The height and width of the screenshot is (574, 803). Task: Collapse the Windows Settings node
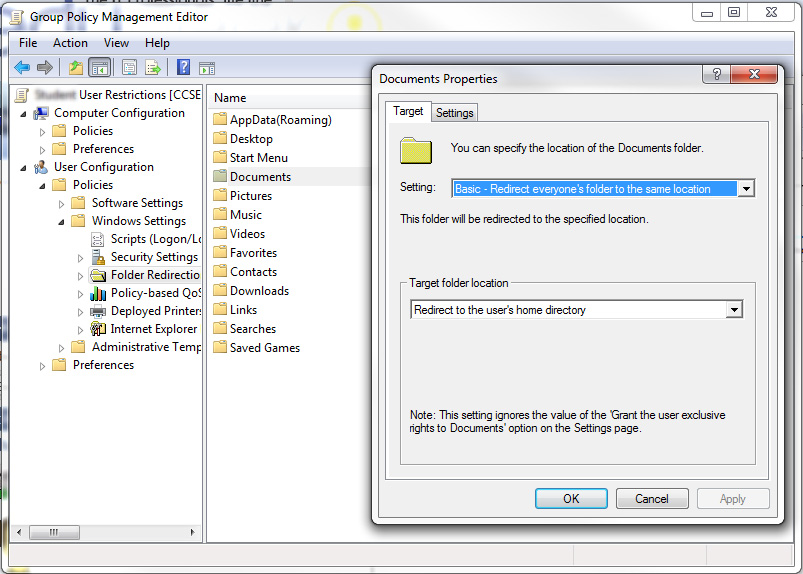pyautogui.click(x=61, y=222)
